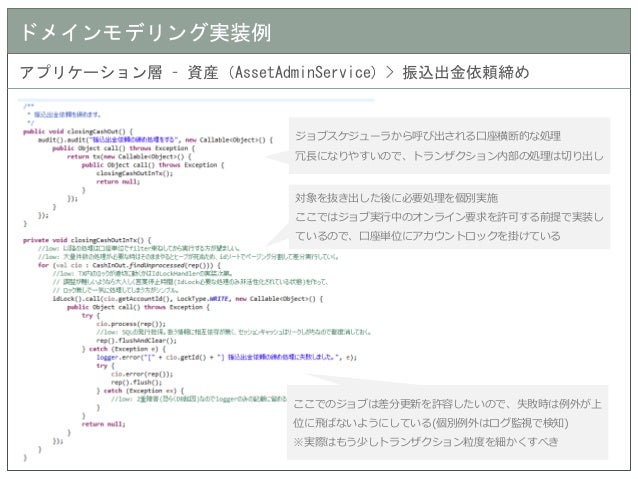Image resolution: width=638 pixels, height=479 pixels.
Task: Click the note starting ※実際はもう少しトランザクション粒度
Action: (x=426, y=442)
